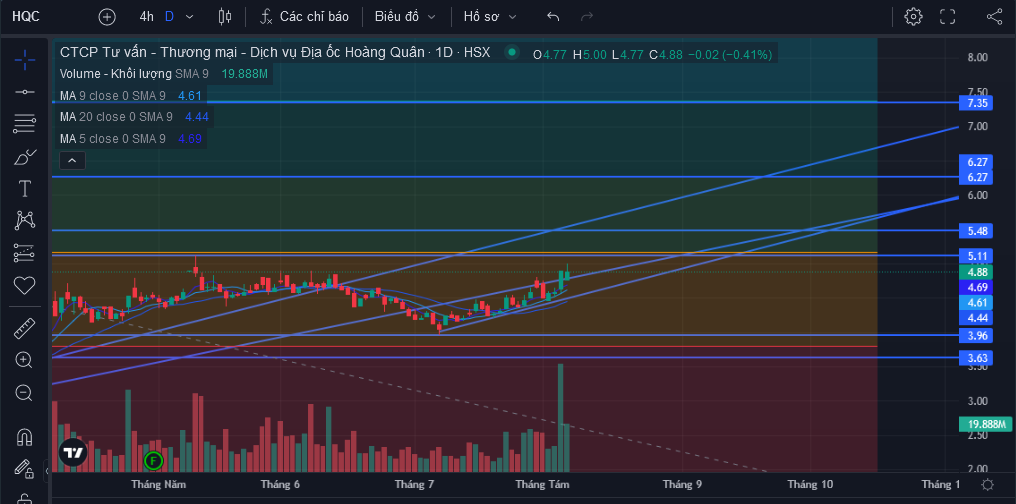Image resolution: width=1016 pixels, height=504 pixels.
Task: Open the chart patterns tool
Action: coord(25,220)
